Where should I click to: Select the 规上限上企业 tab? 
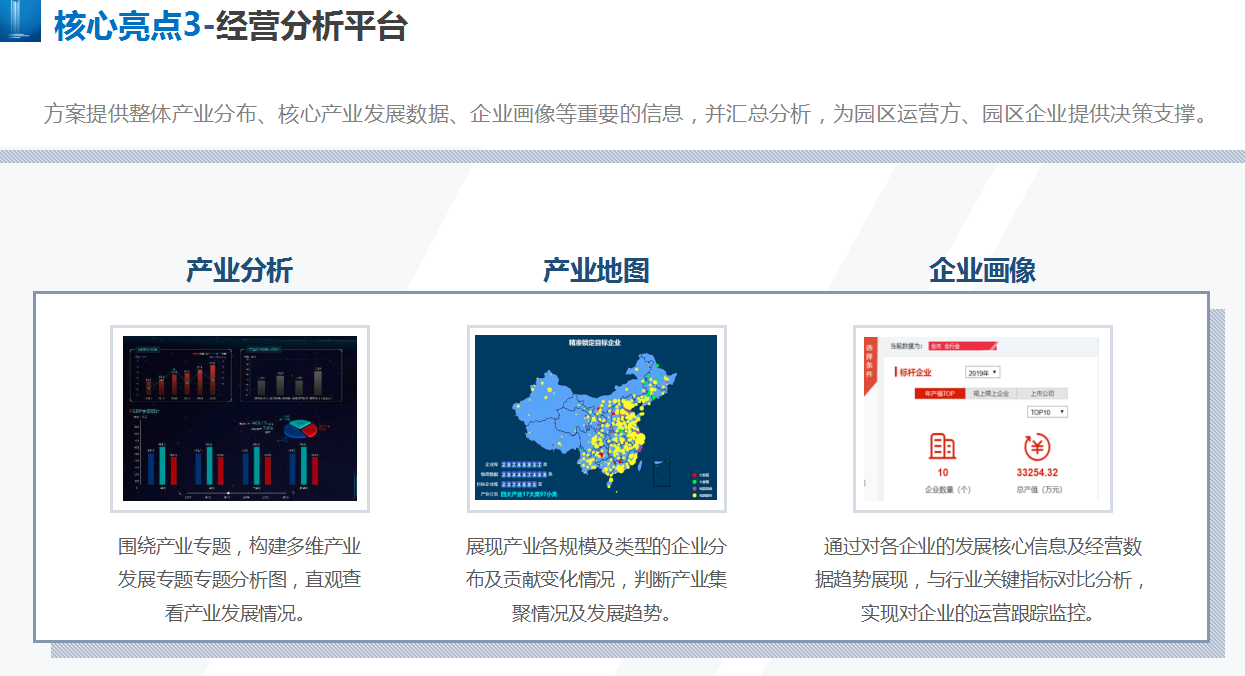[x=991, y=393]
